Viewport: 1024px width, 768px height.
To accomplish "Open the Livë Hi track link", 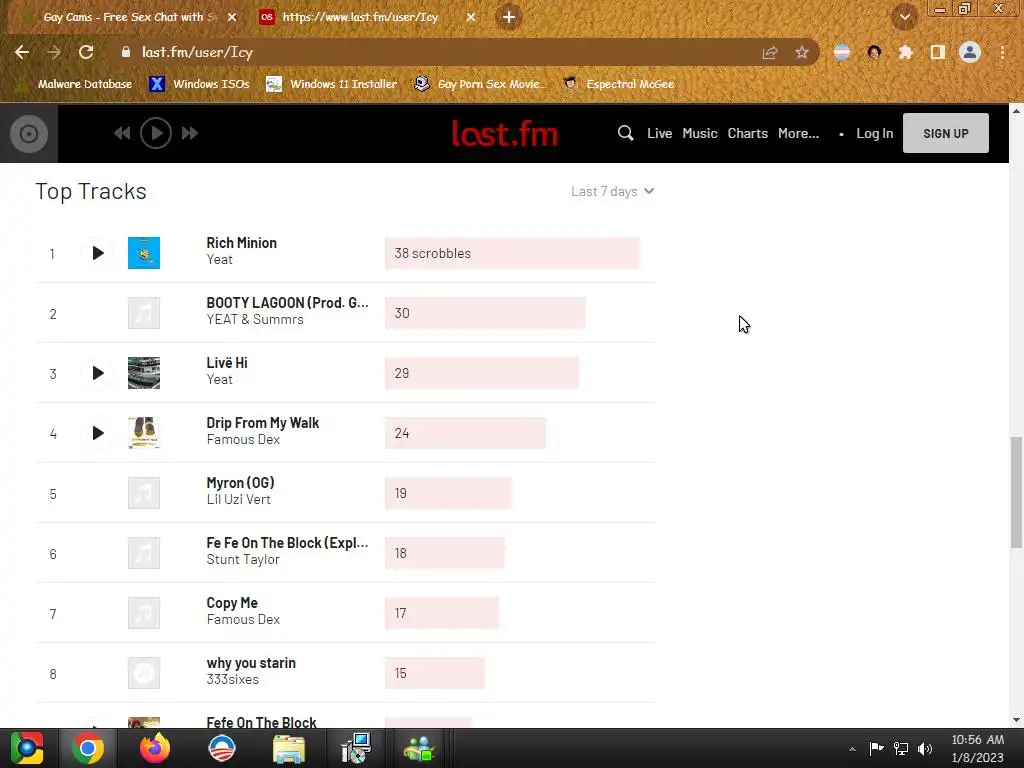I will (227, 363).
